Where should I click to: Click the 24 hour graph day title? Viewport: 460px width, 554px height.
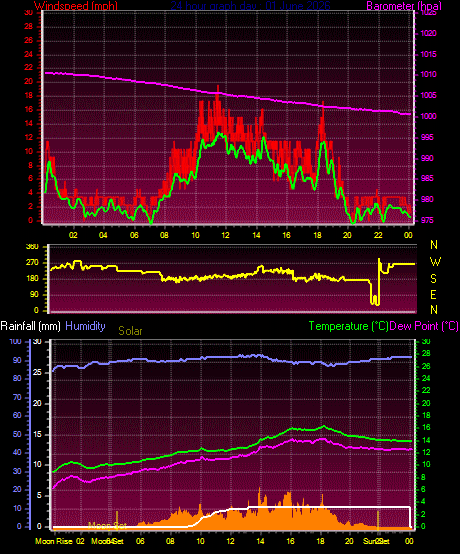pyautogui.click(x=250, y=6)
